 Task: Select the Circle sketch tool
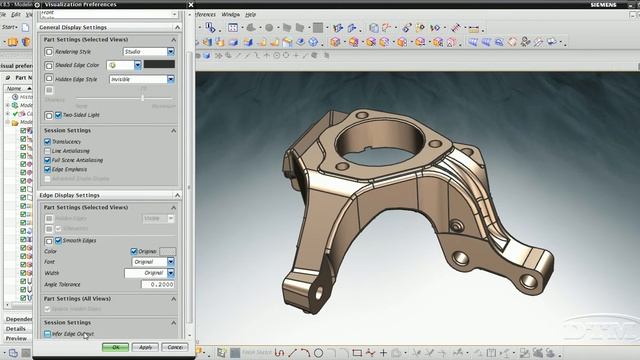point(319,353)
